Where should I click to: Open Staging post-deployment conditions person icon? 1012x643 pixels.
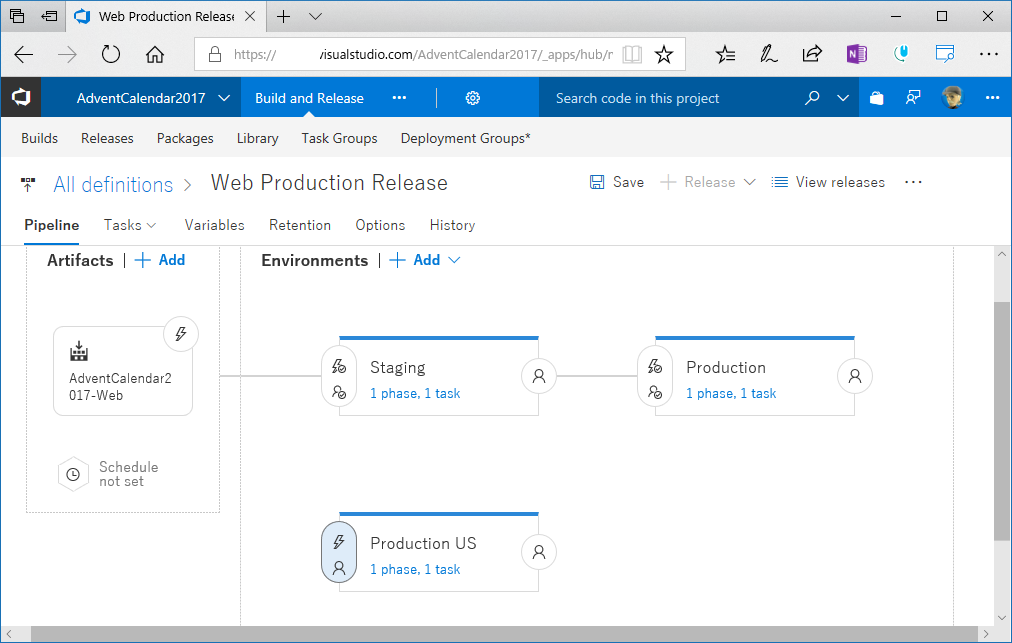coord(538,376)
